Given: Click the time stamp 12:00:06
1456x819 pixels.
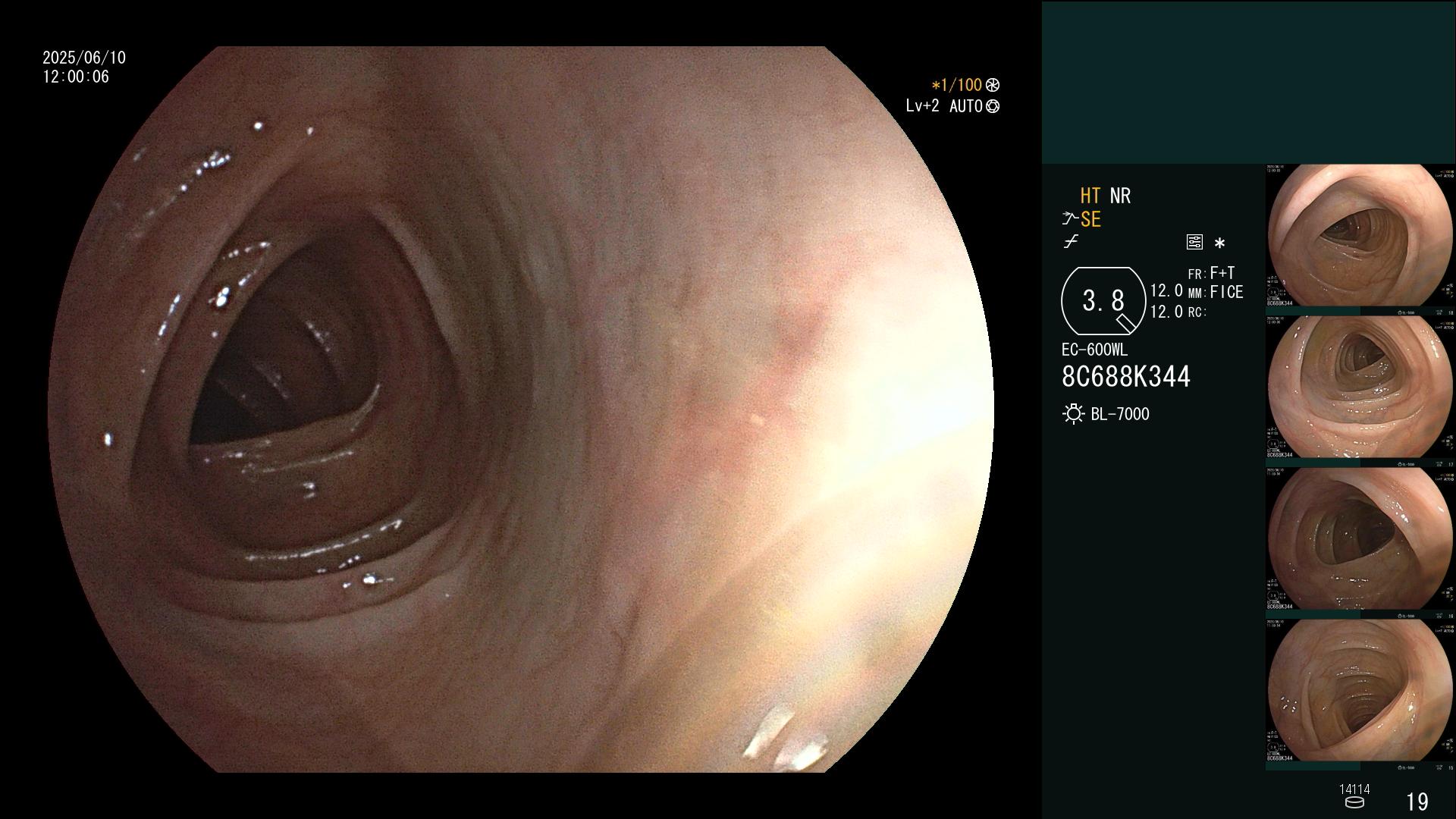Looking at the screenshot, I should 76,77.
